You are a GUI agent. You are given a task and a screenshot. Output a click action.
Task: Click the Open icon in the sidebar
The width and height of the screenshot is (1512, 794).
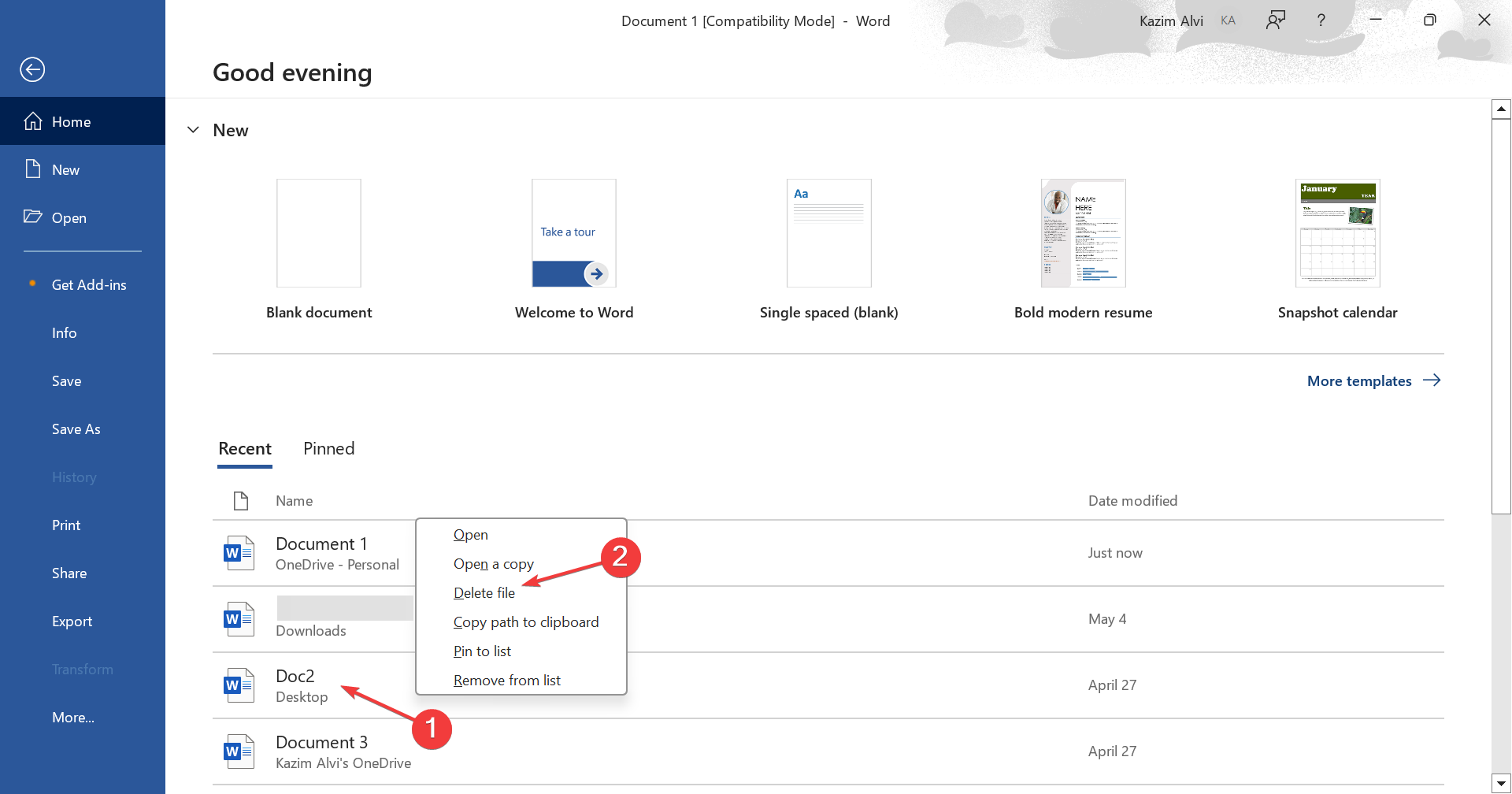tap(33, 217)
